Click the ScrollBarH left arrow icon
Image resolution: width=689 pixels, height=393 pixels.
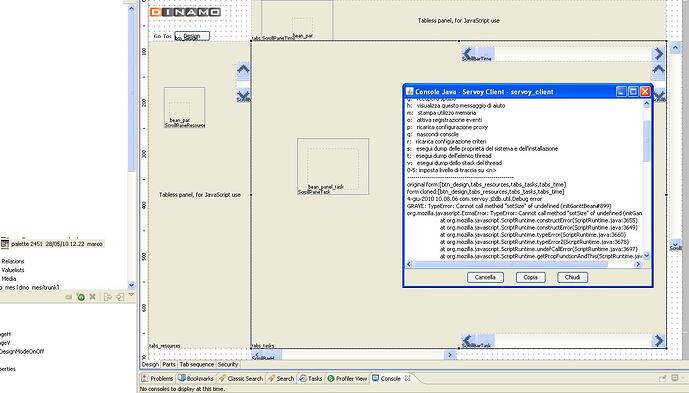257,354
